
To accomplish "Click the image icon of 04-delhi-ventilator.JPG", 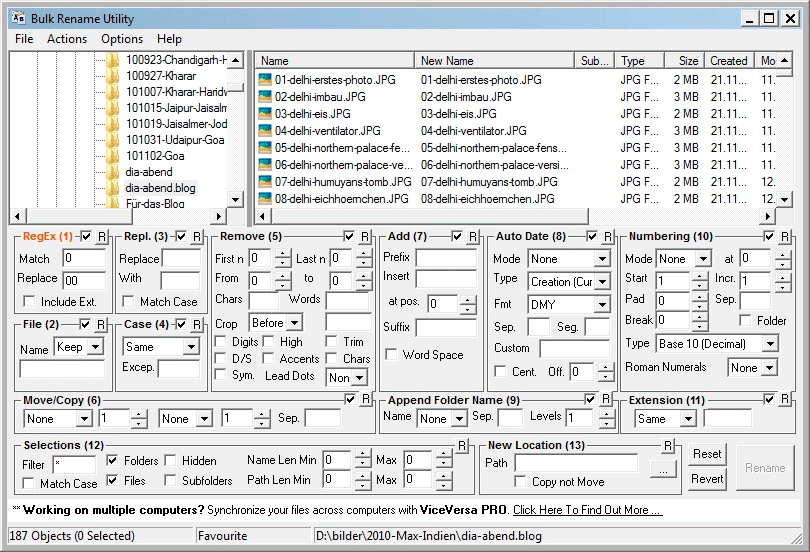I will coord(265,131).
